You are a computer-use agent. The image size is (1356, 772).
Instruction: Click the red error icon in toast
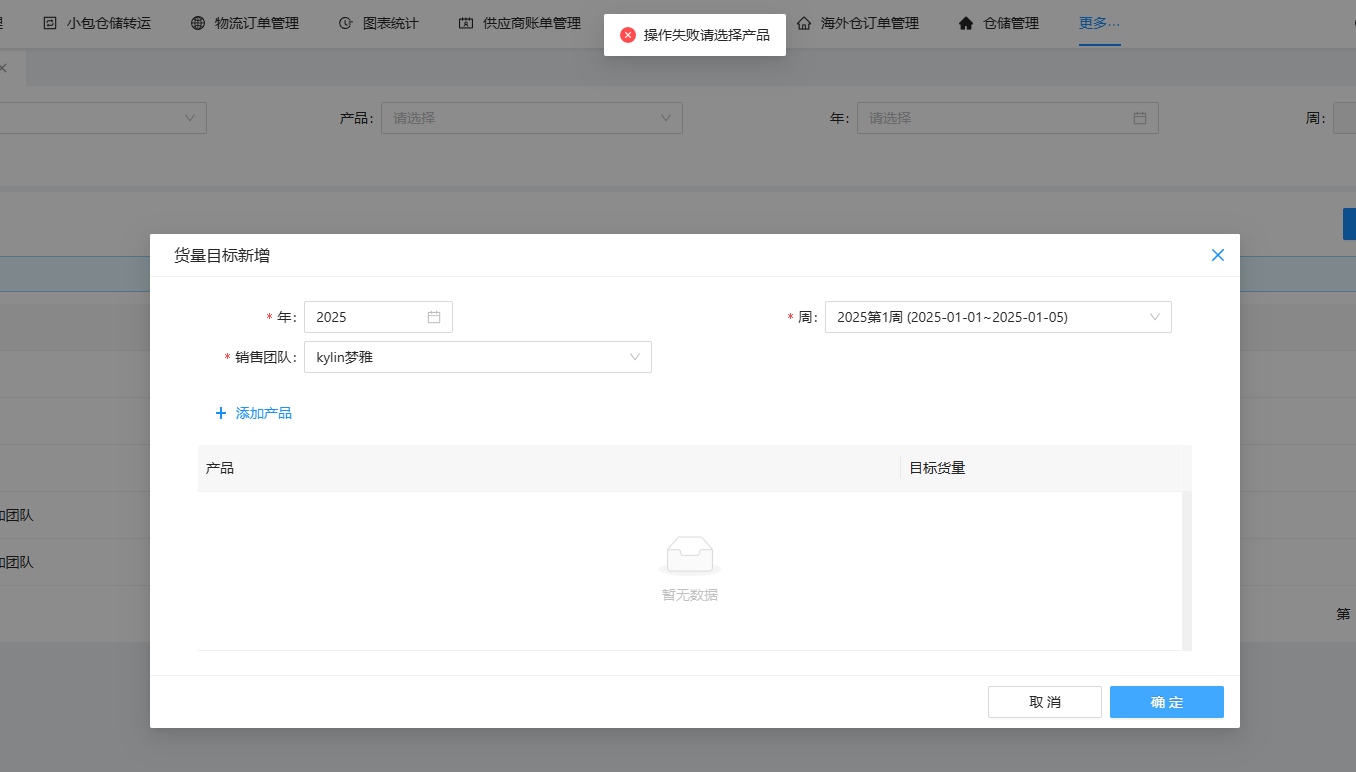(628, 35)
